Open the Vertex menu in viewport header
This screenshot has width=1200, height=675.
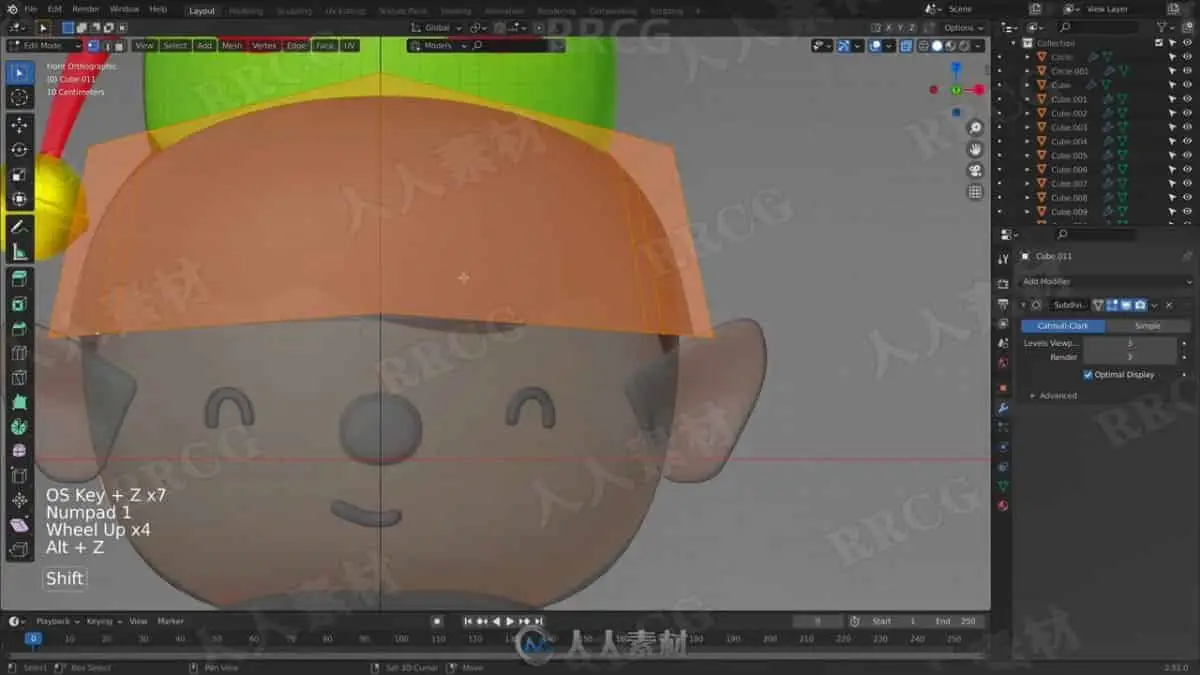coord(264,46)
